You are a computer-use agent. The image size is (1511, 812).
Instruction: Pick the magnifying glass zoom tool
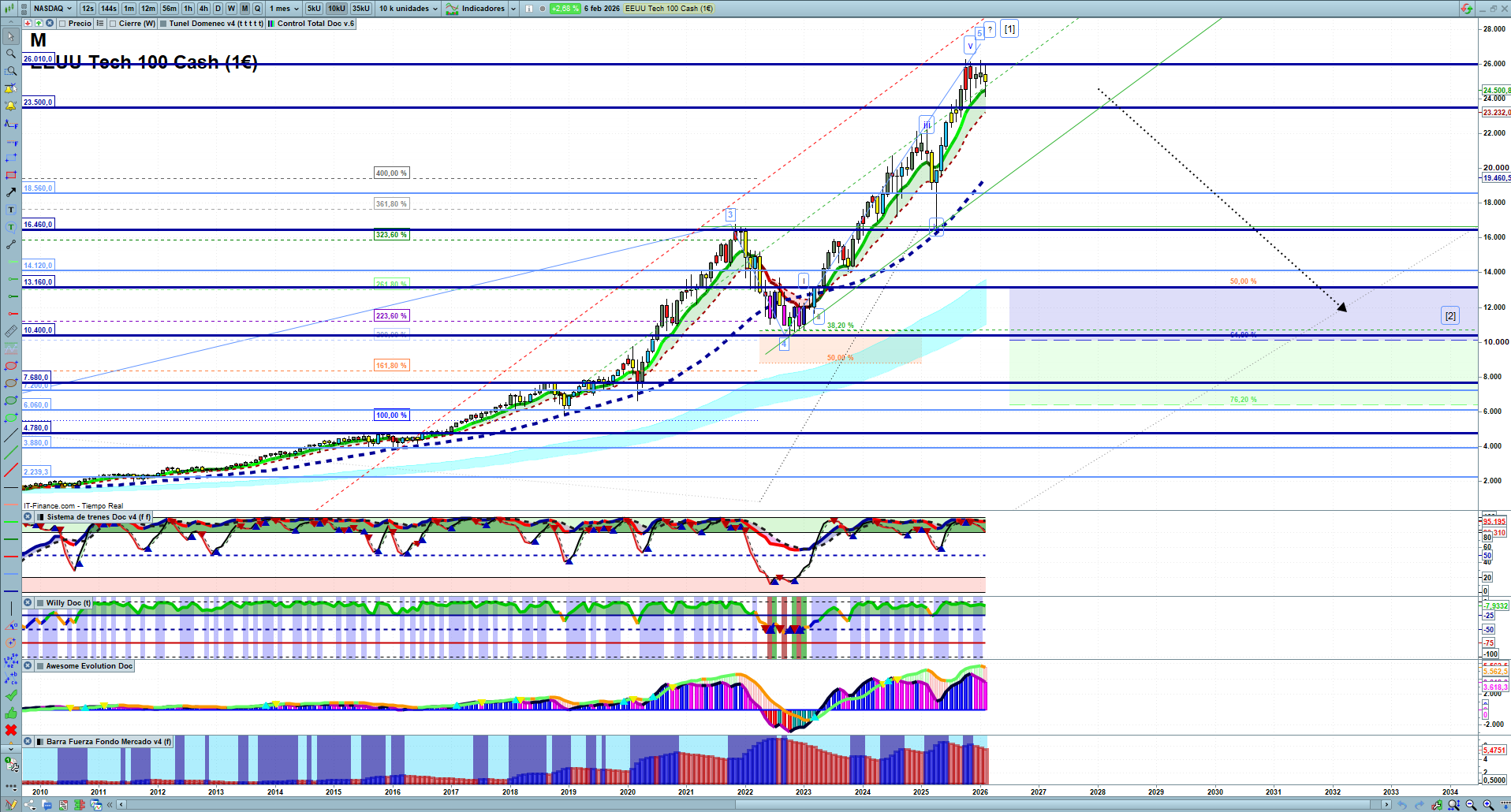click(x=10, y=54)
